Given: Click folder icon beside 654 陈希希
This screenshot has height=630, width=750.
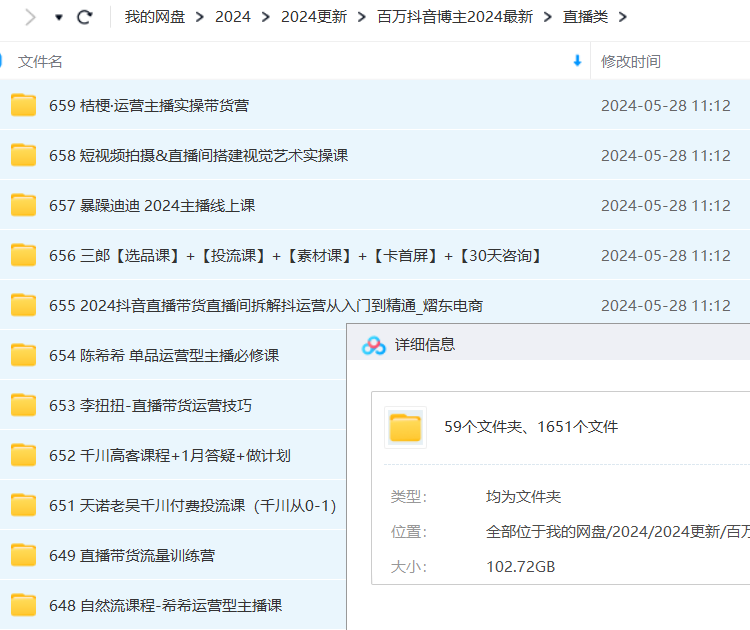Looking at the screenshot, I should click(x=23, y=355).
